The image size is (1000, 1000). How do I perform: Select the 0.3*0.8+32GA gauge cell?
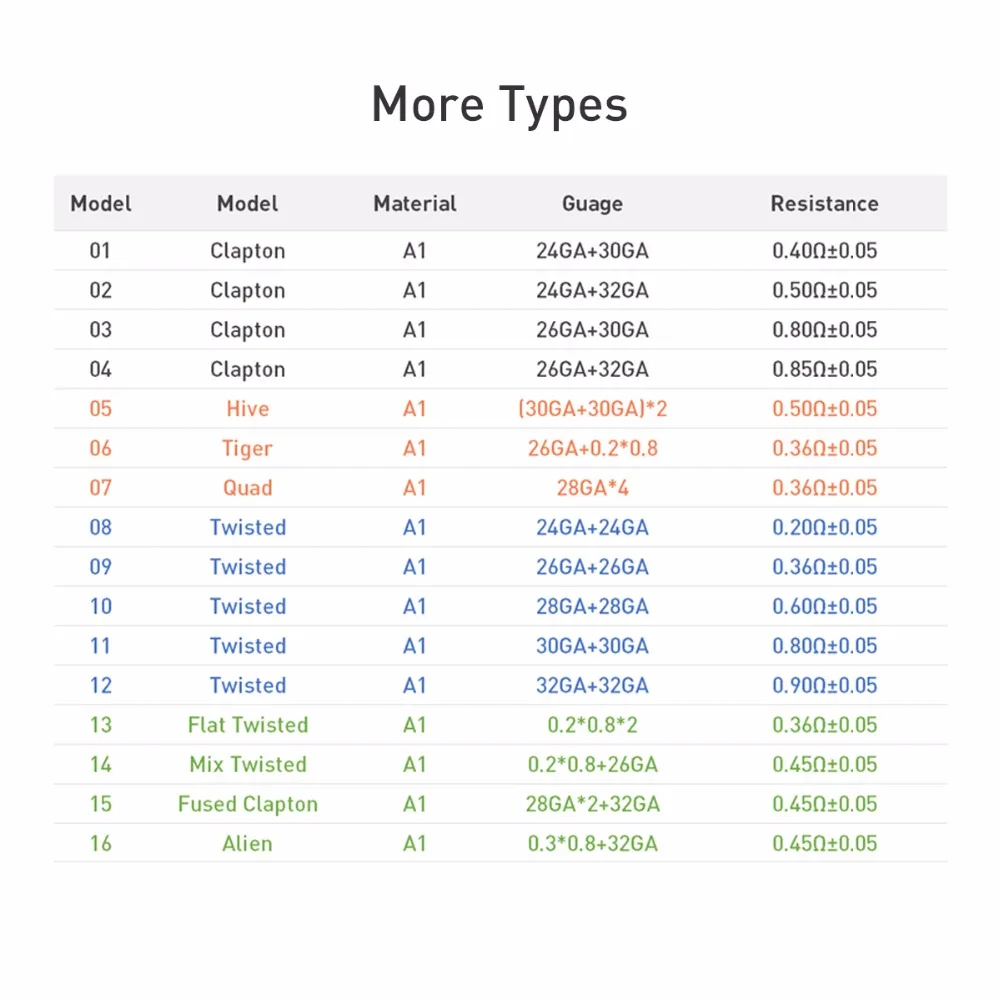(592, 844)
